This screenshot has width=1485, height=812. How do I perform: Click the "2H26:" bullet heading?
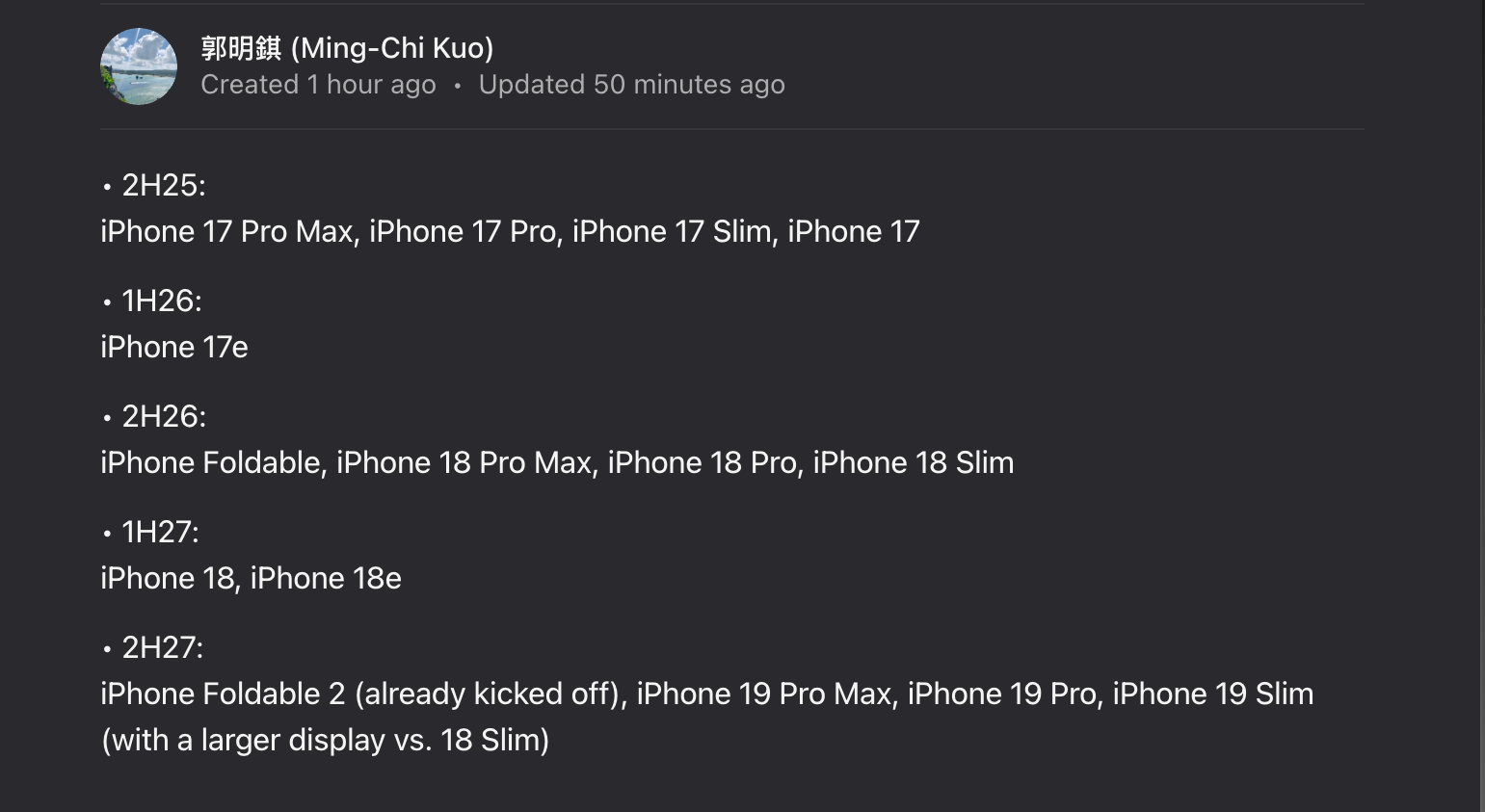click(x=163, y=416)
